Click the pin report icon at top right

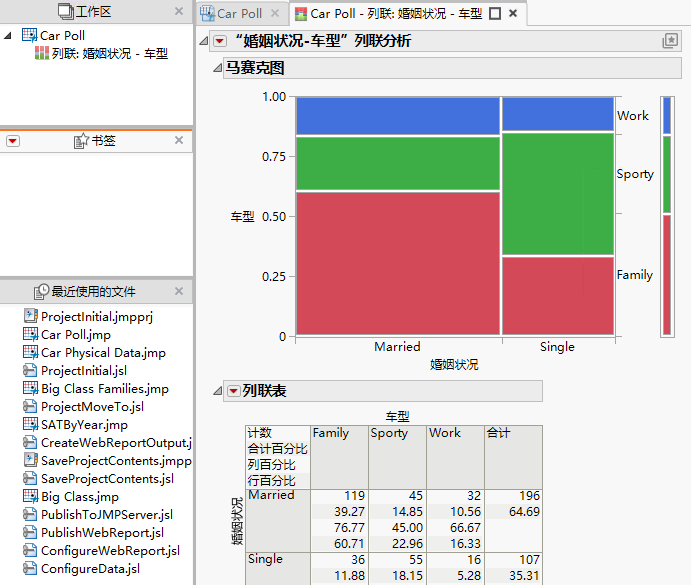tap(670, 41)
